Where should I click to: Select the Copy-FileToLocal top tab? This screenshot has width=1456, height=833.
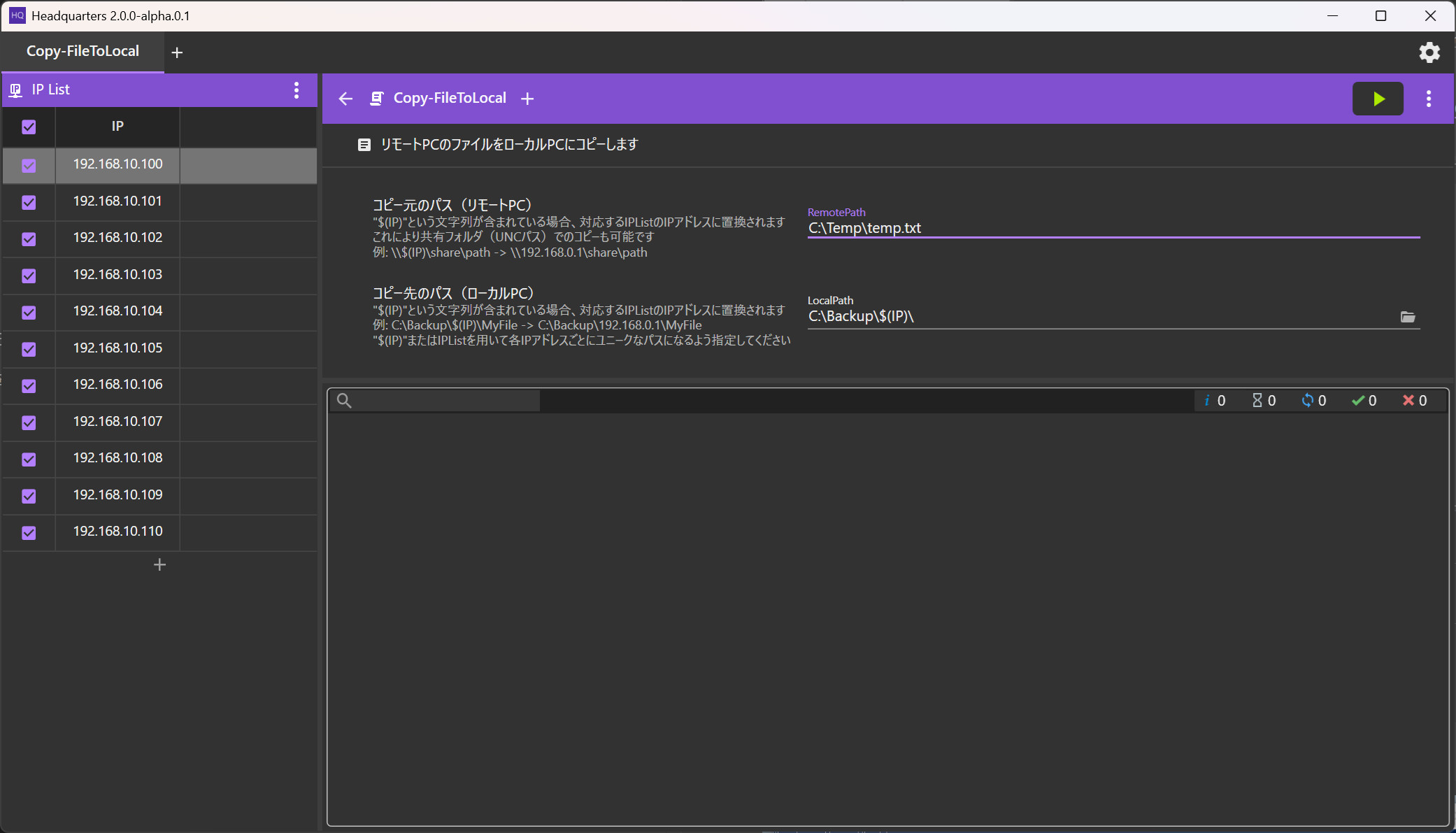(x=83, y=52)
